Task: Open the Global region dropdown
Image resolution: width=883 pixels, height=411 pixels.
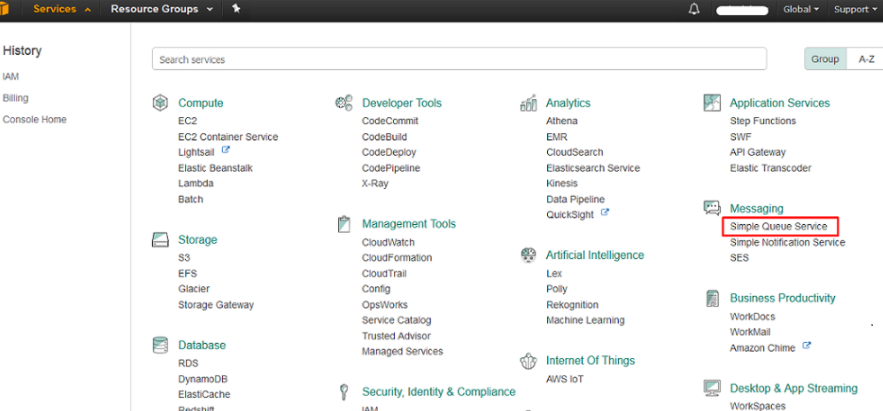Action: pos(800,9)
